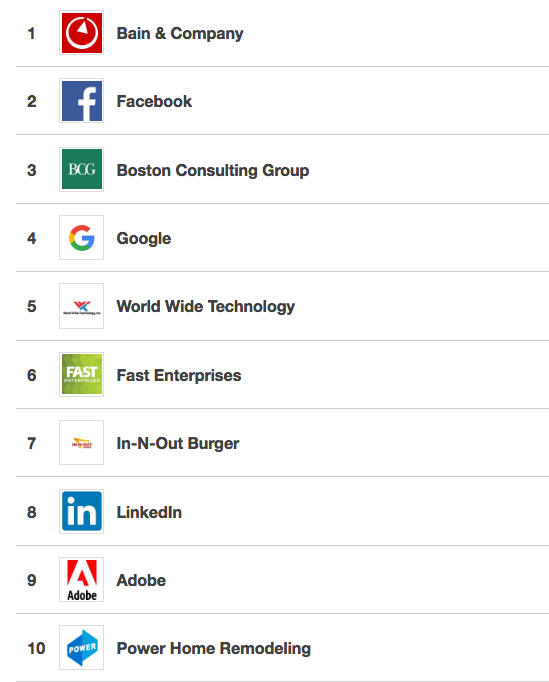Click the LinkedIn logo icon
549x682 pixels.
click(x=81, y=511)
